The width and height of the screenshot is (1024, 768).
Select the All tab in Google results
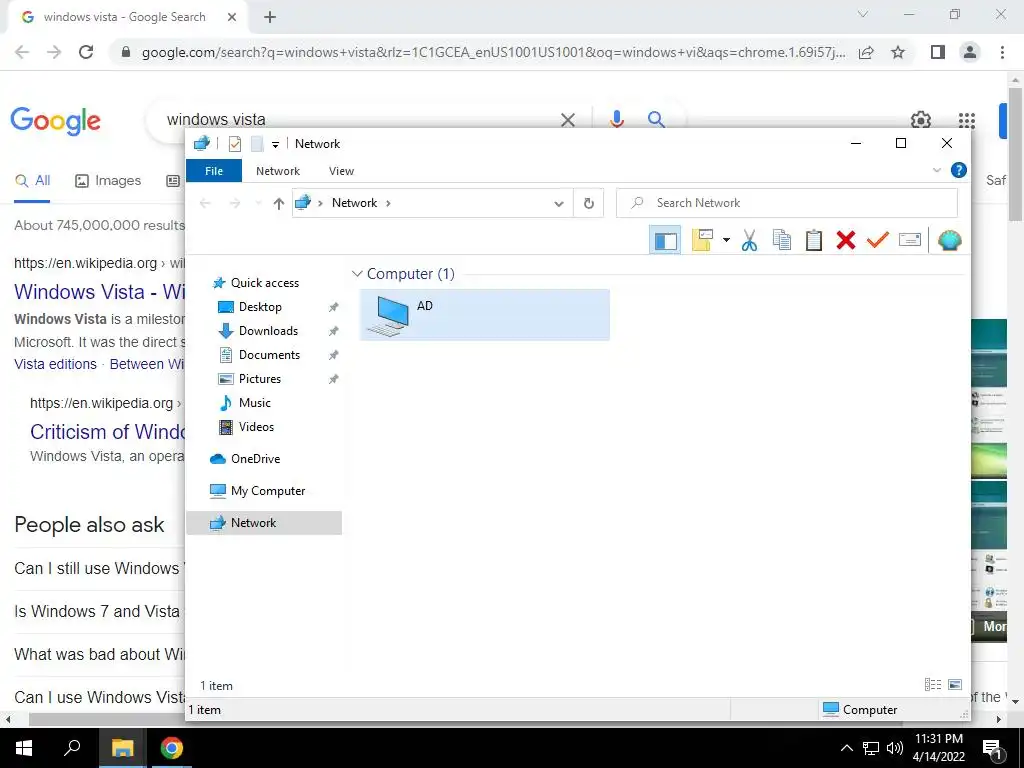point(33,181)
